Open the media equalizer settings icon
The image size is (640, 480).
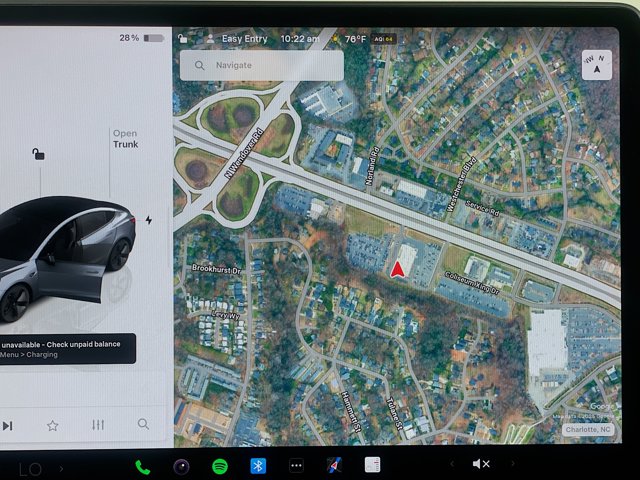click(98, 425)
